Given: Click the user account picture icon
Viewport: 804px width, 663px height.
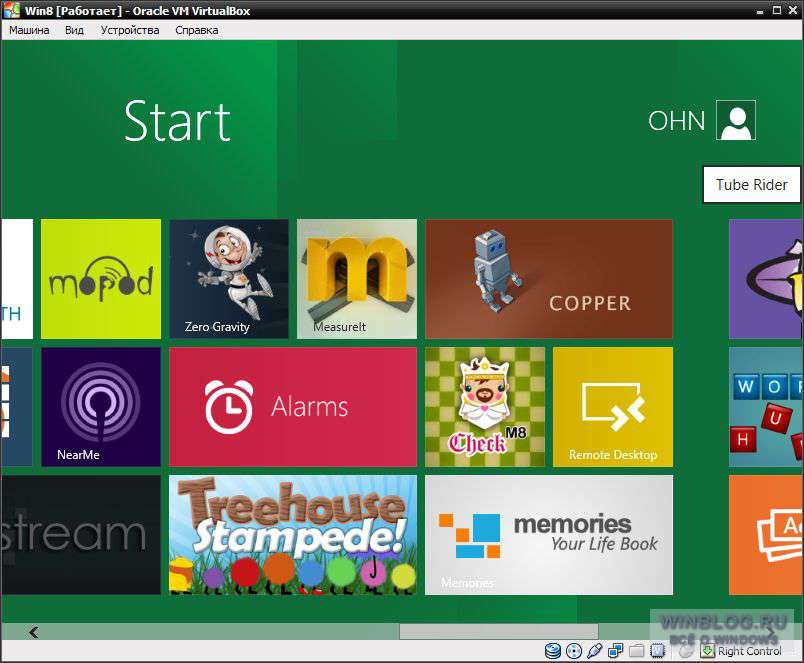Looking at the screenshot, I should (736, 120).
